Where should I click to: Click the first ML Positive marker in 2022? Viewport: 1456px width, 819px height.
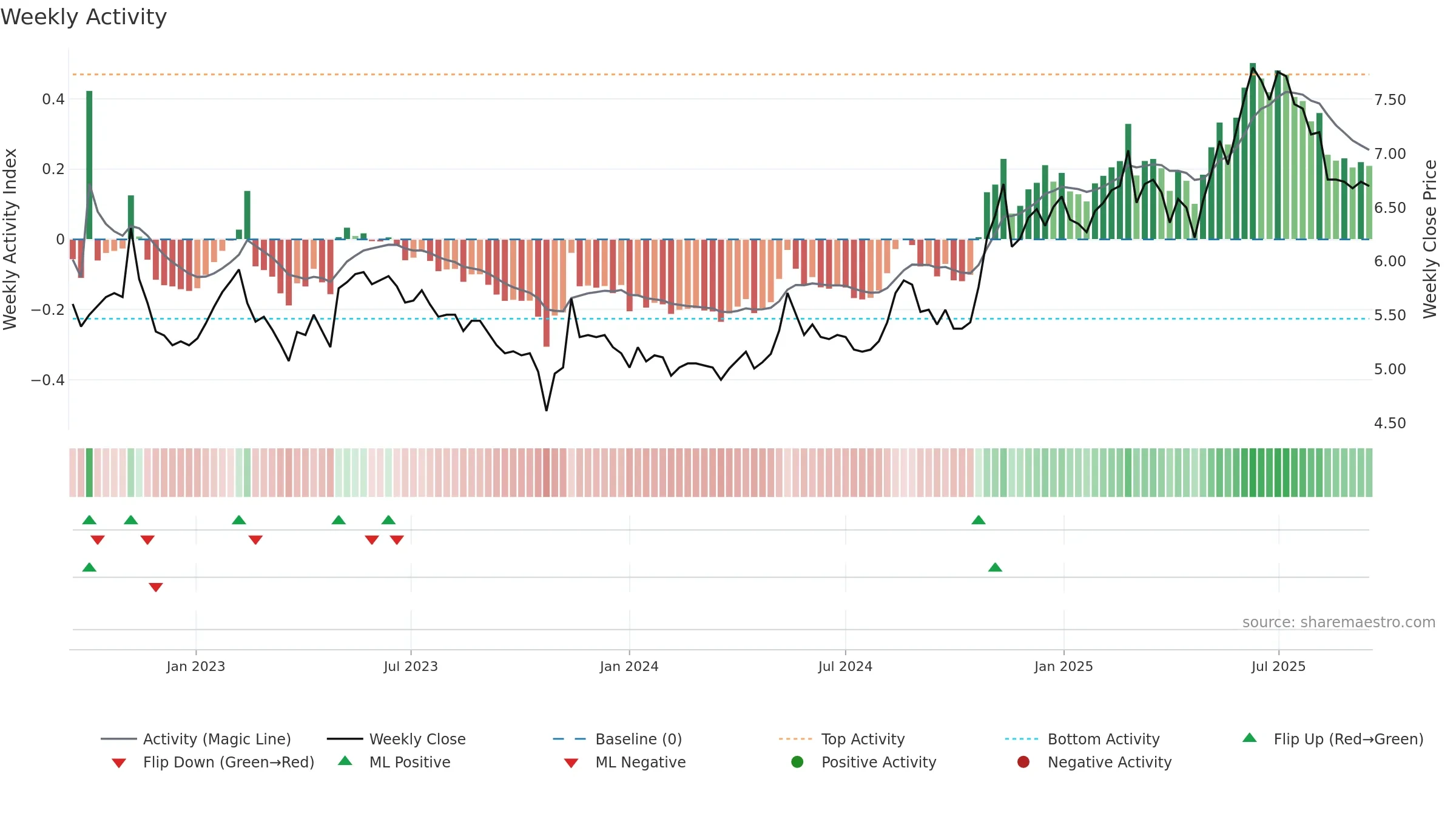click(89, 567)
